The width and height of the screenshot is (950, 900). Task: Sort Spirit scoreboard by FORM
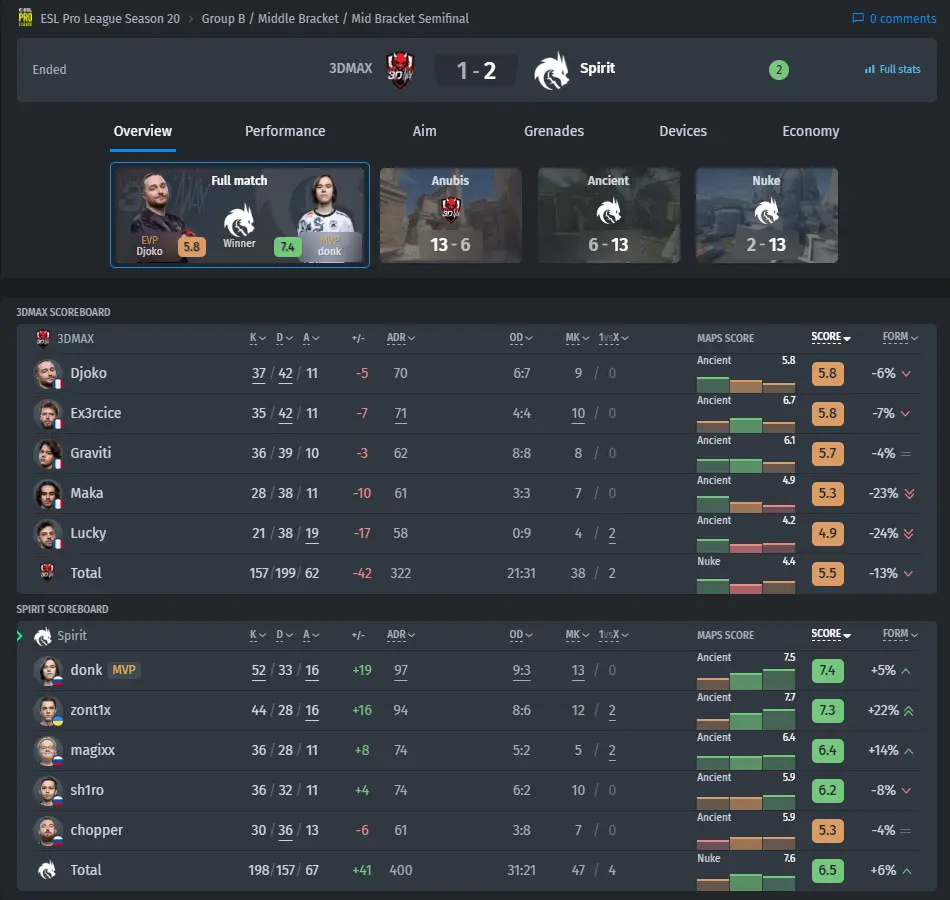(900, 634)
